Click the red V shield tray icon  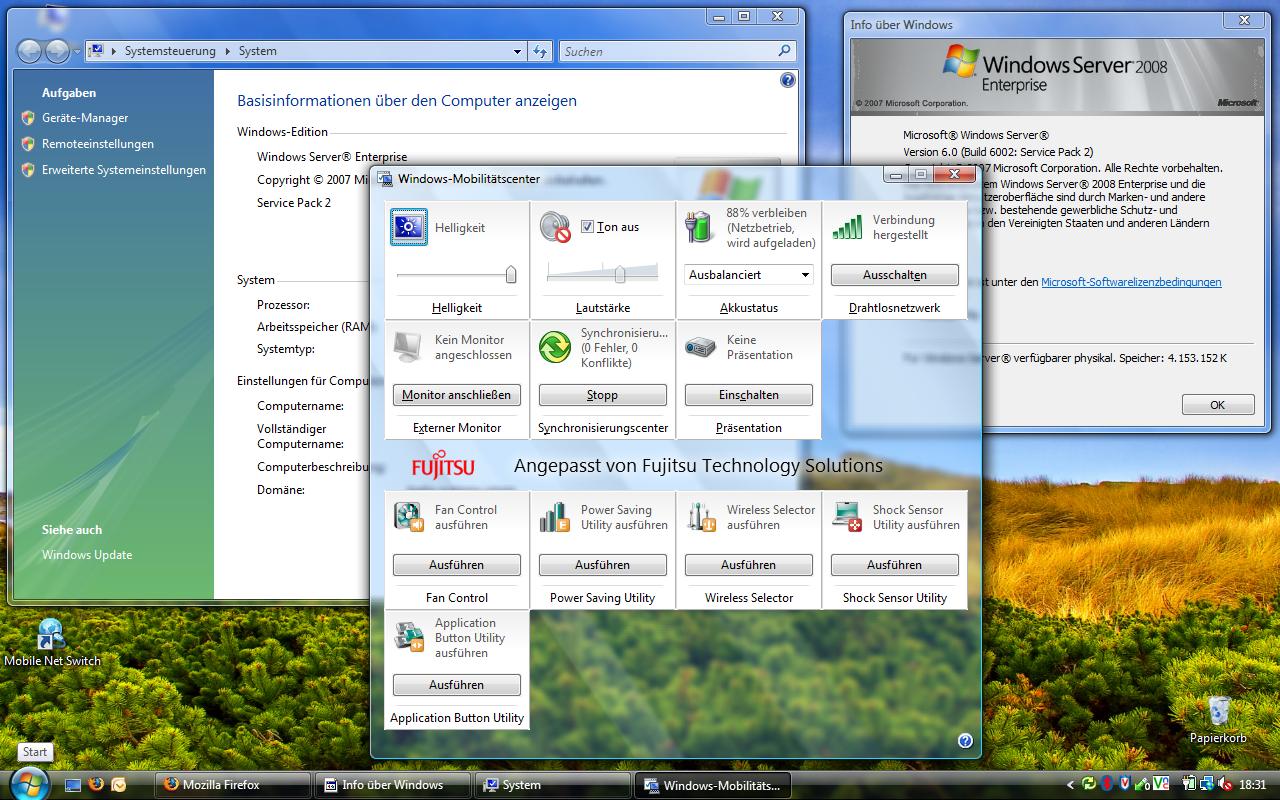pyautogui.click(x=1125, y=784)
